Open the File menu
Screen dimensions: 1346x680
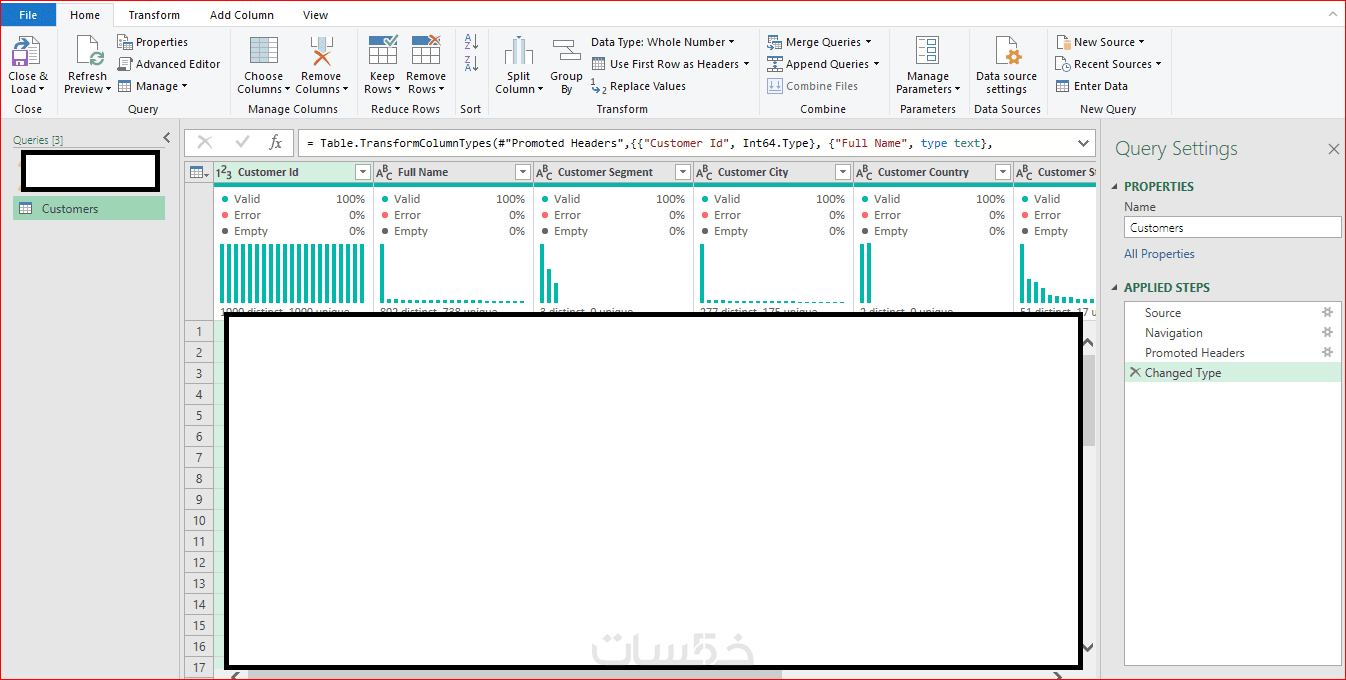pos(28,15)
